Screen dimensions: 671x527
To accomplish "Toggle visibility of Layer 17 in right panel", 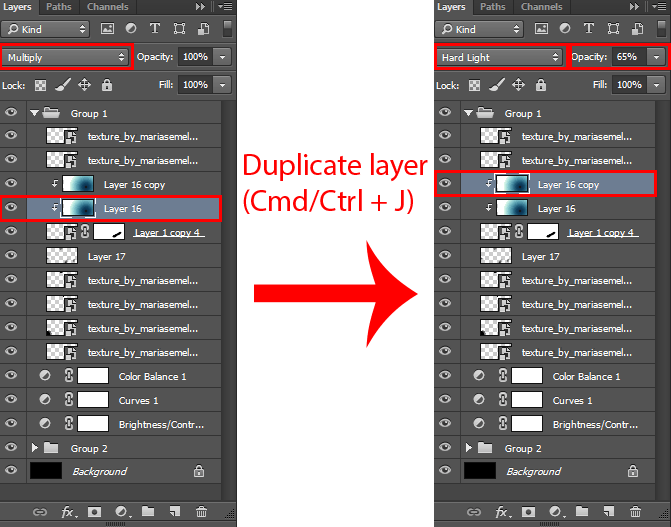I will pos(446,257).
